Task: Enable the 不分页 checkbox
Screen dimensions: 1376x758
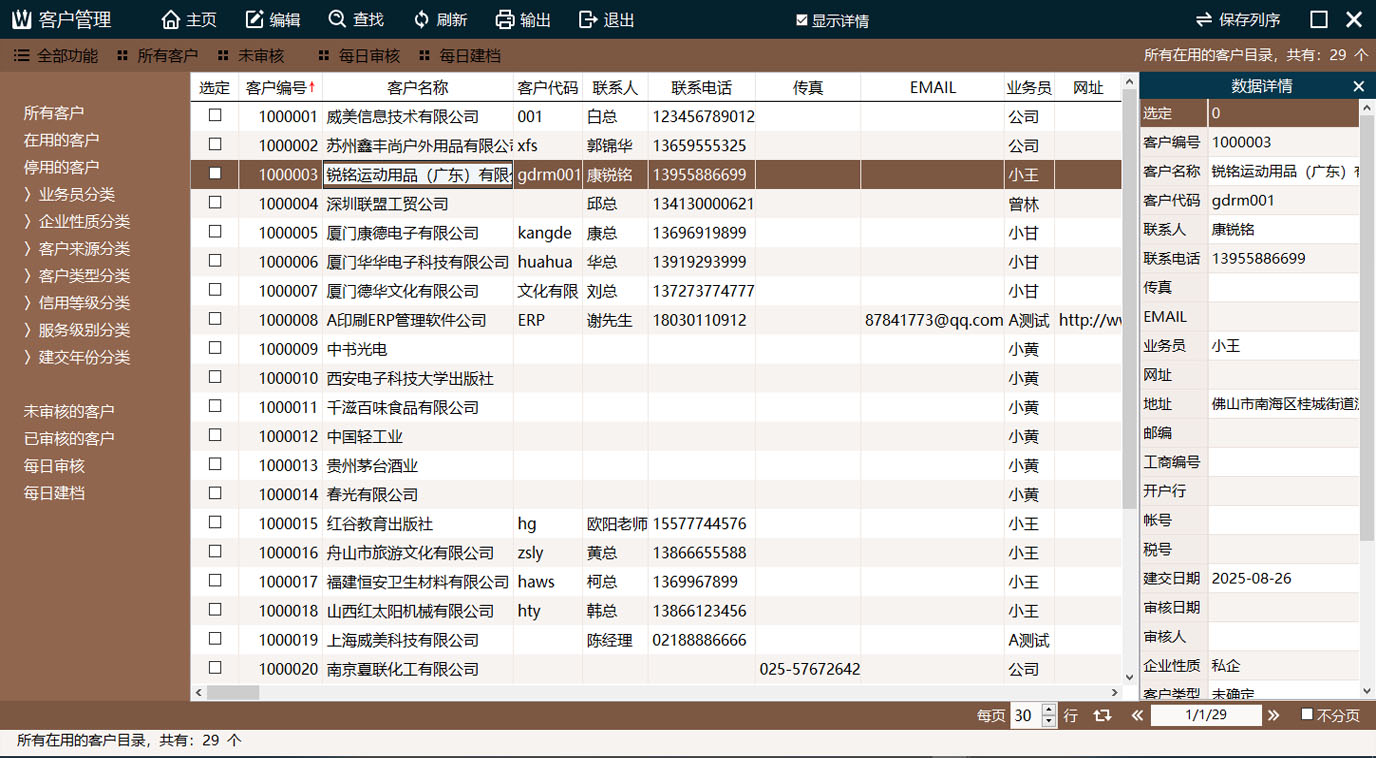Action: pos(1306,715)
